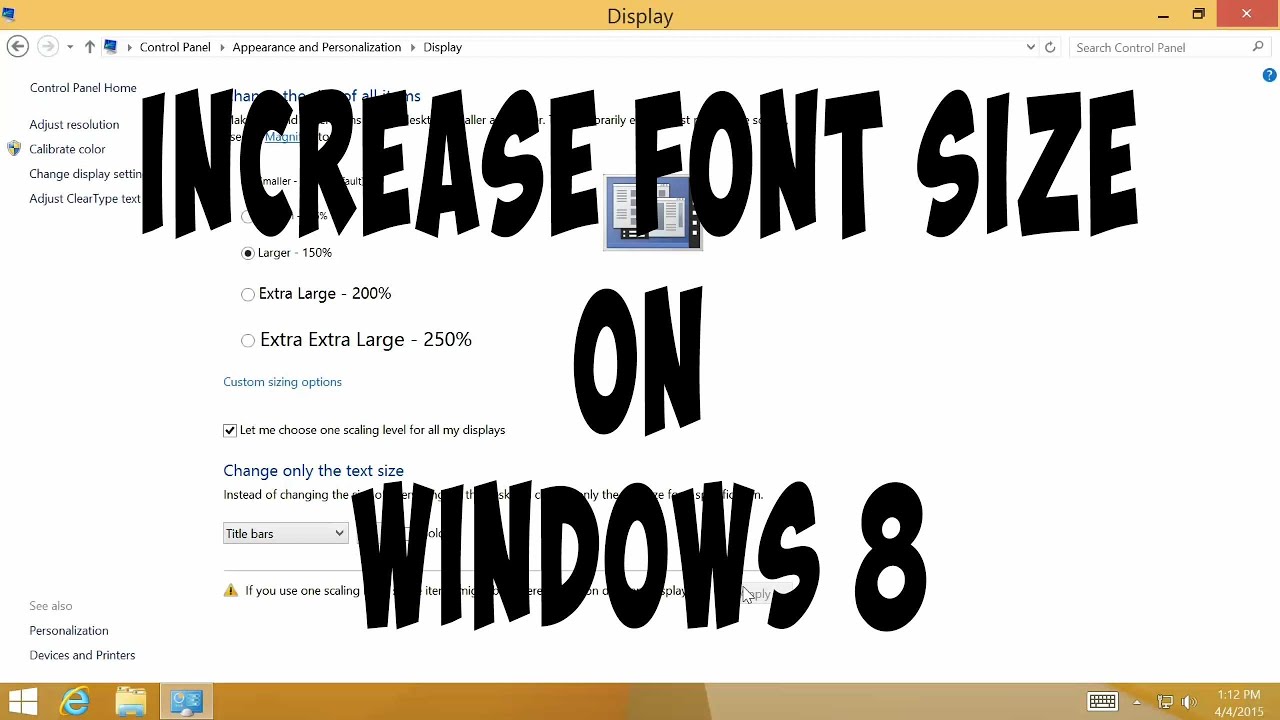Screen dimensions: 1280x720
Task: Select the Display breadcrumb item
Action: [442, 47]
